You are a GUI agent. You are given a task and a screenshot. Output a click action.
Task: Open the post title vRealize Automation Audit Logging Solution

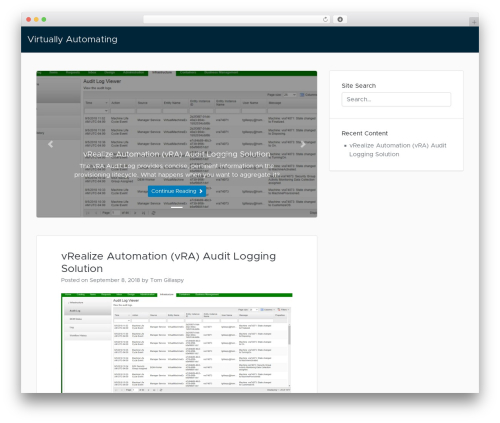coord(168,262)
